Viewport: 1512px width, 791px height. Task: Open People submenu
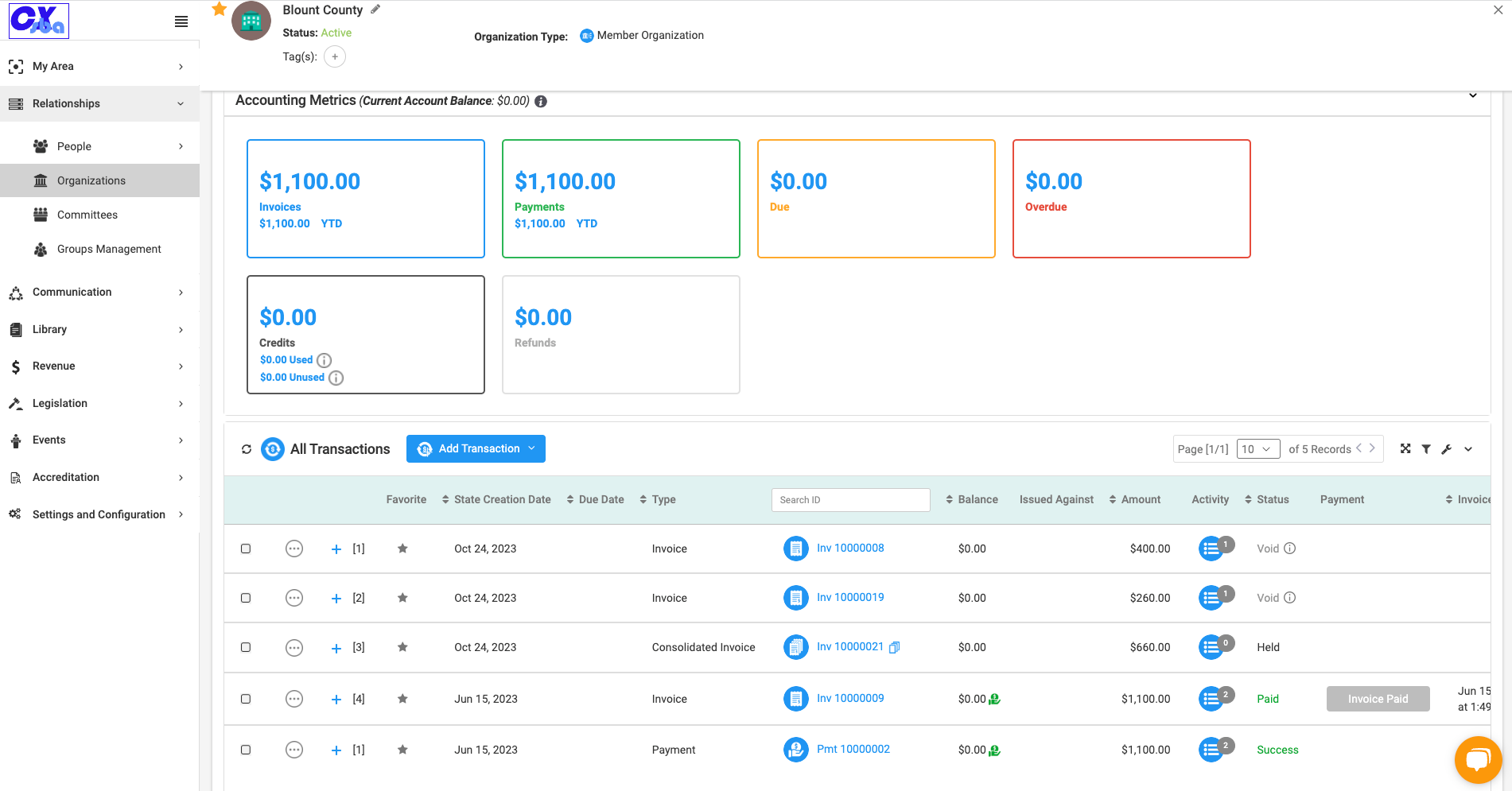click(x=99, y=146)
